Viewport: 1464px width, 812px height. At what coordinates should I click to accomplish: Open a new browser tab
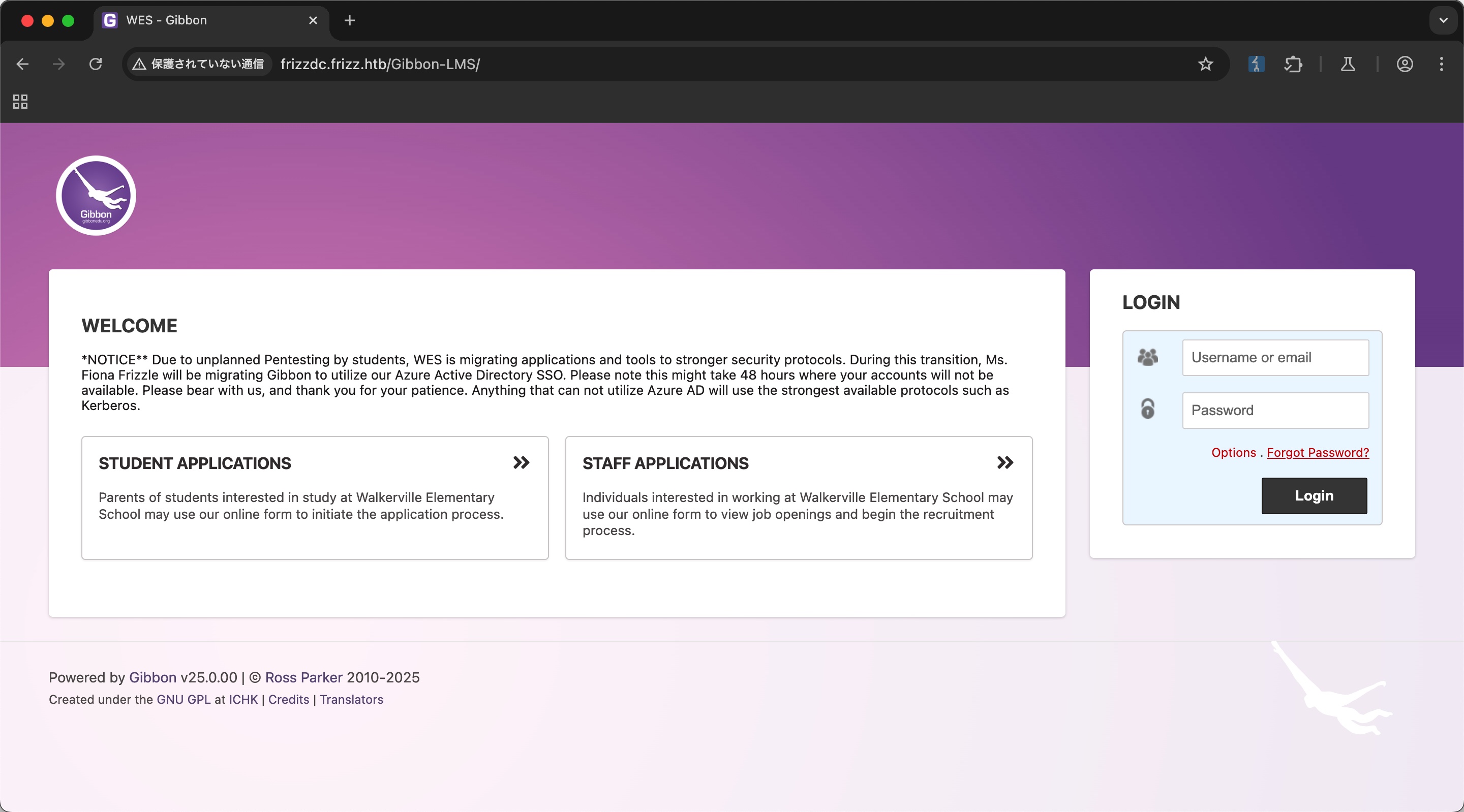point(350,20)
